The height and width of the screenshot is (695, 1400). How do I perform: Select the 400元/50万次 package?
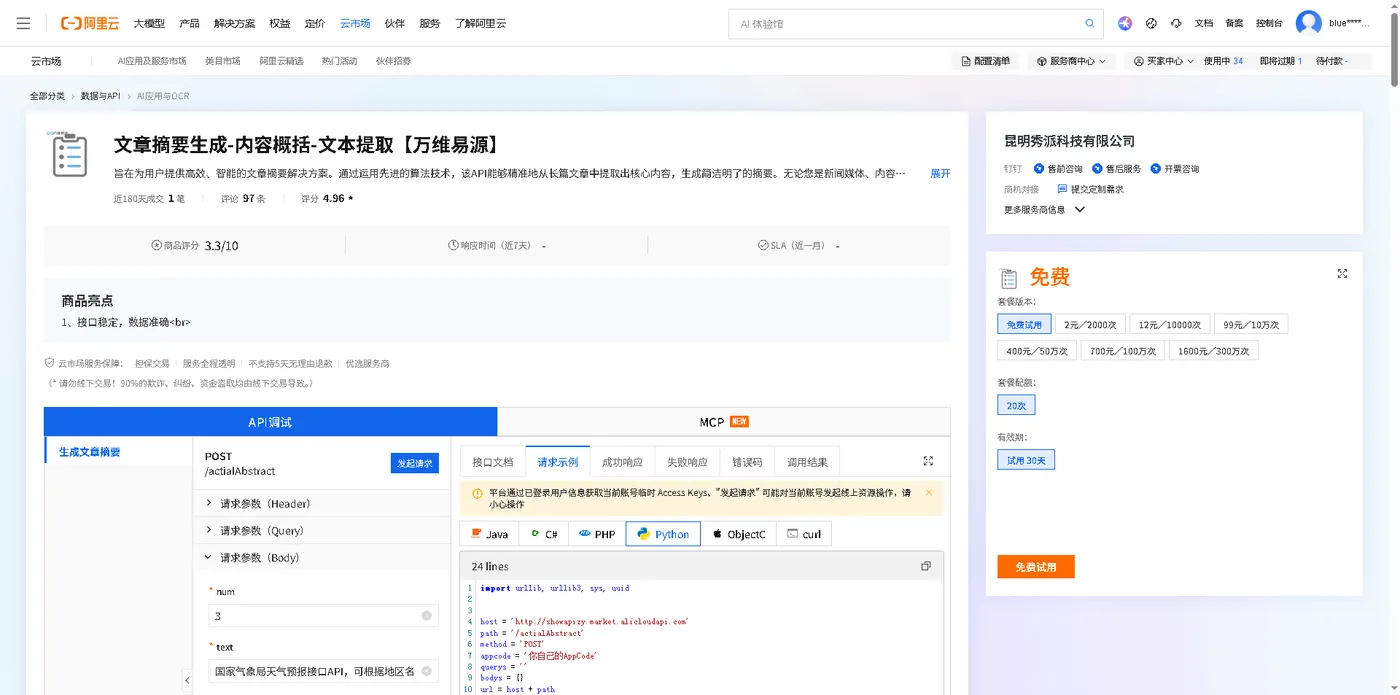click(1037, 351)
